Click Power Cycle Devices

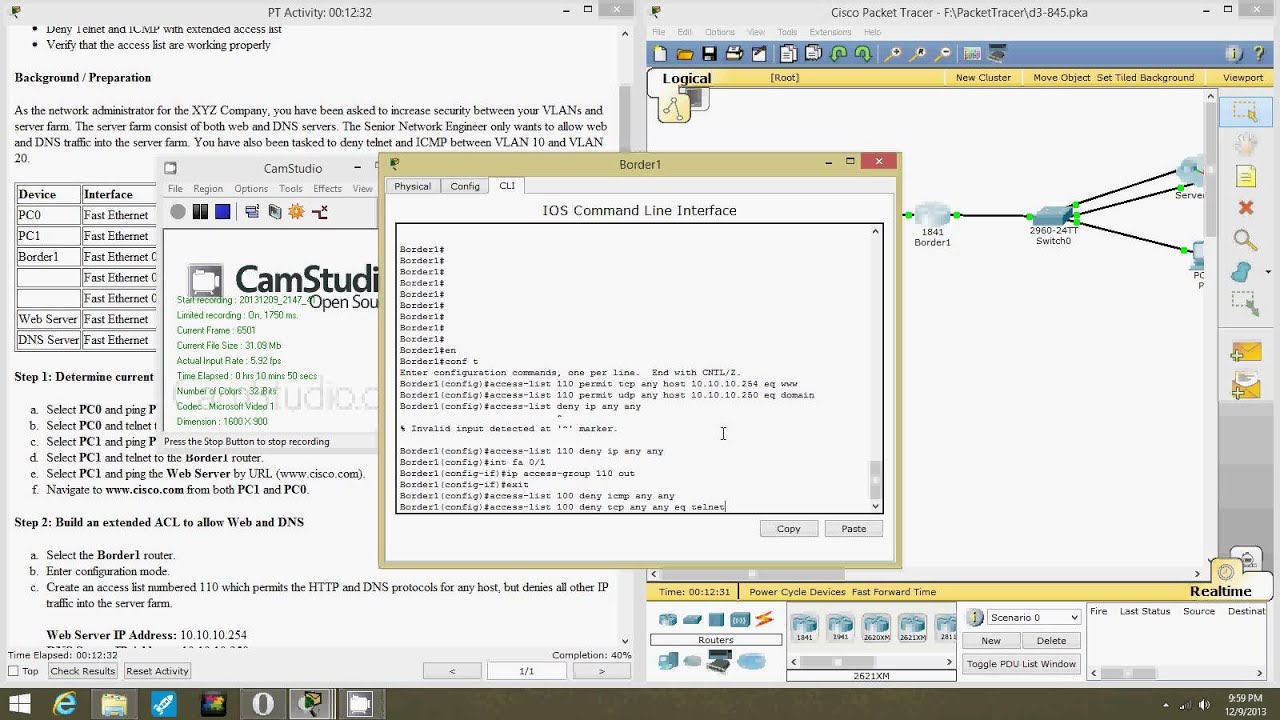[797, 592]
